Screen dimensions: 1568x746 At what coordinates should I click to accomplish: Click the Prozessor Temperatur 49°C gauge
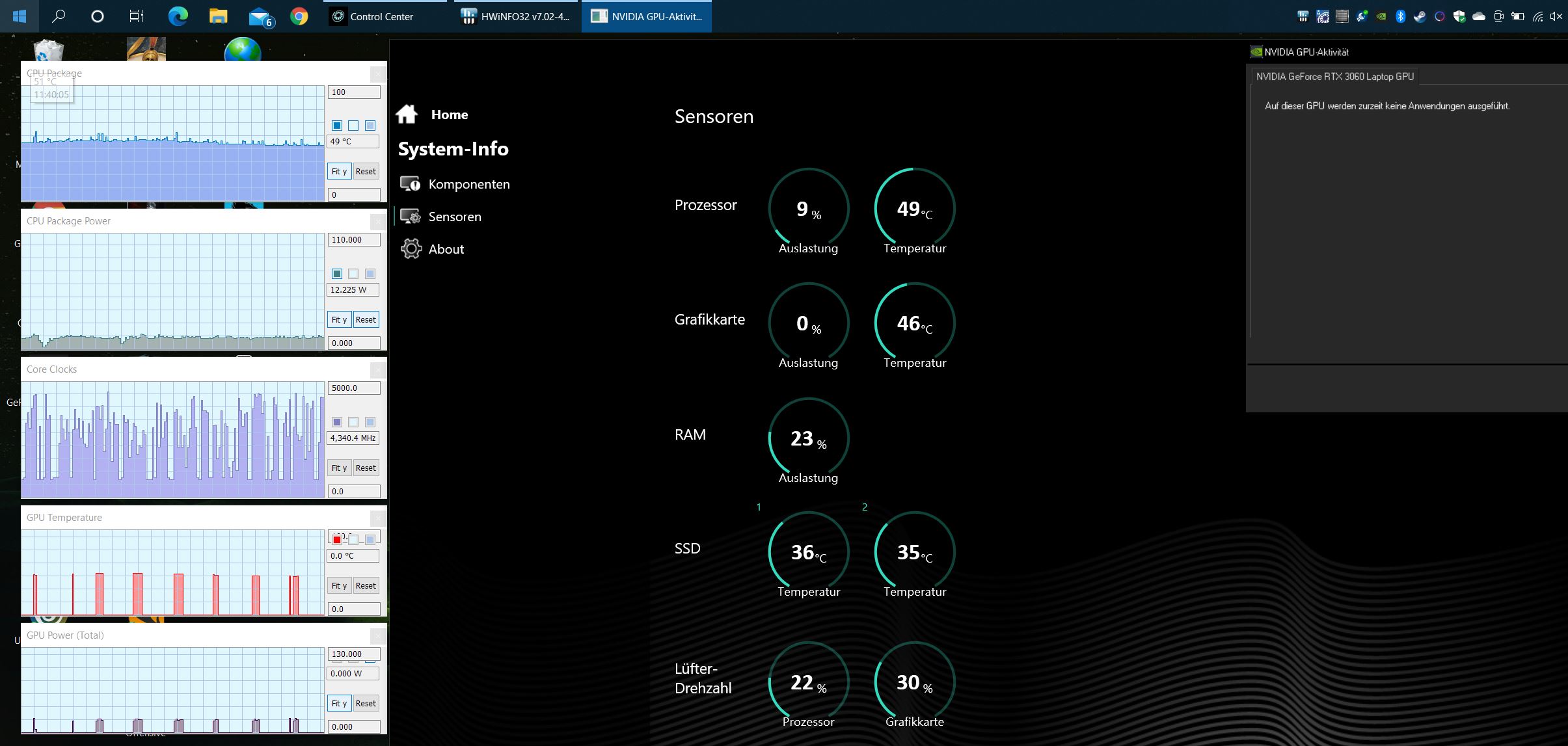click(915, 209)
